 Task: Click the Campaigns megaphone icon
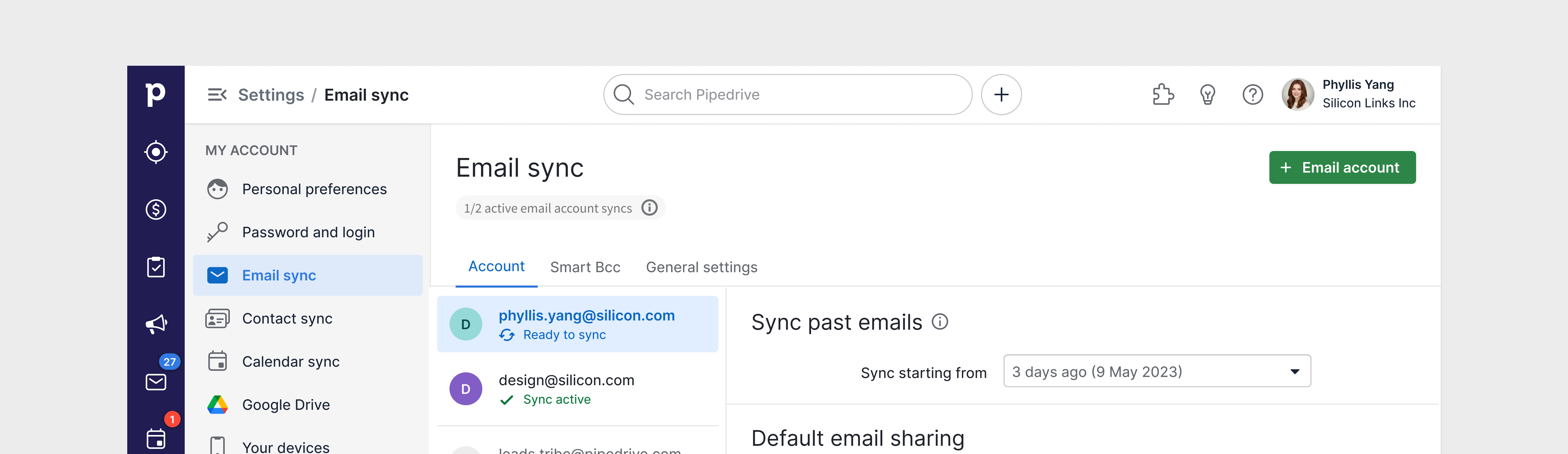tap(155, 323)
